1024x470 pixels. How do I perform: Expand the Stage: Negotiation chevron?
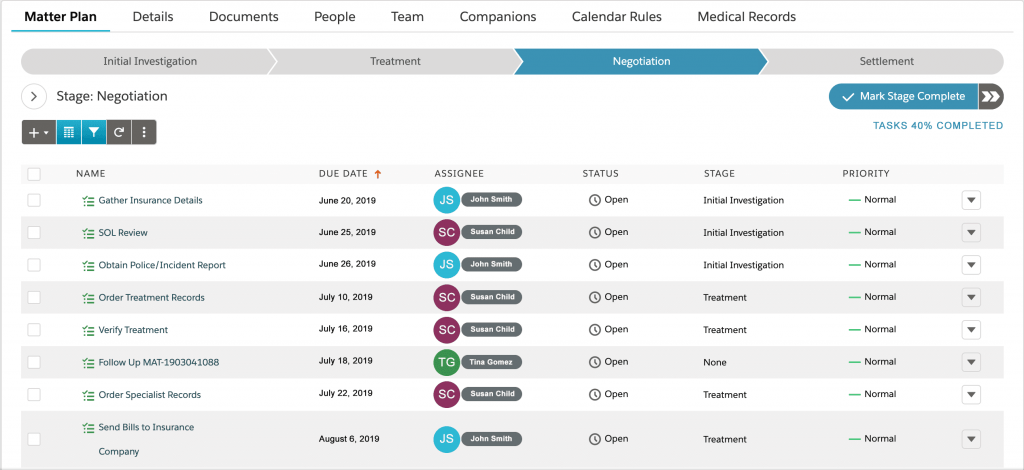pyautogui.click(x=34, y=97)
